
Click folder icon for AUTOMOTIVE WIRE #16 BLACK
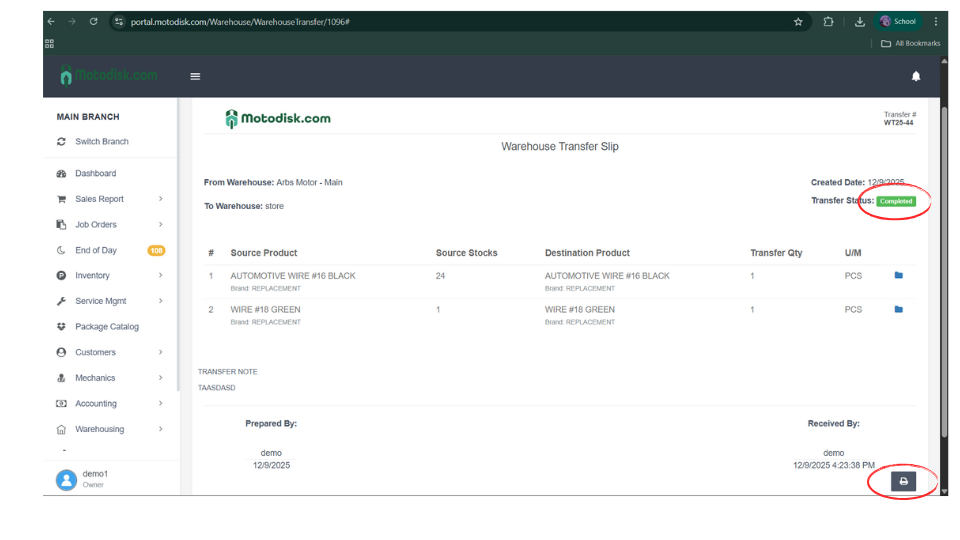point(898,276)
